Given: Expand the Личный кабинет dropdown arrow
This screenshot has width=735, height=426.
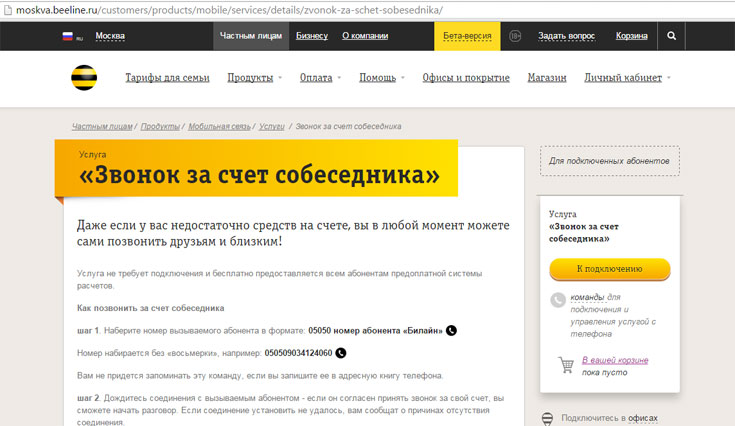Looking at the screenshot, I should pyautogui.click(x=669, y=78).
